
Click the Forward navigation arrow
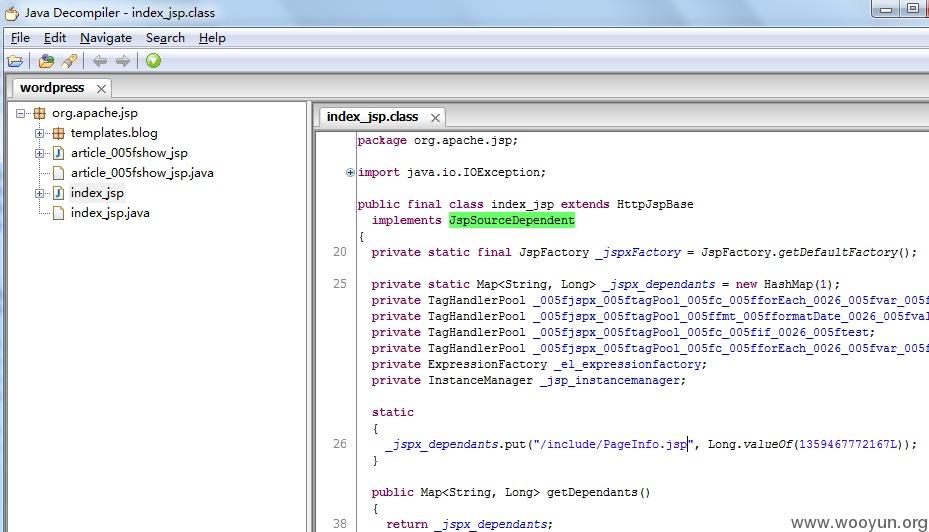[123, 61]
